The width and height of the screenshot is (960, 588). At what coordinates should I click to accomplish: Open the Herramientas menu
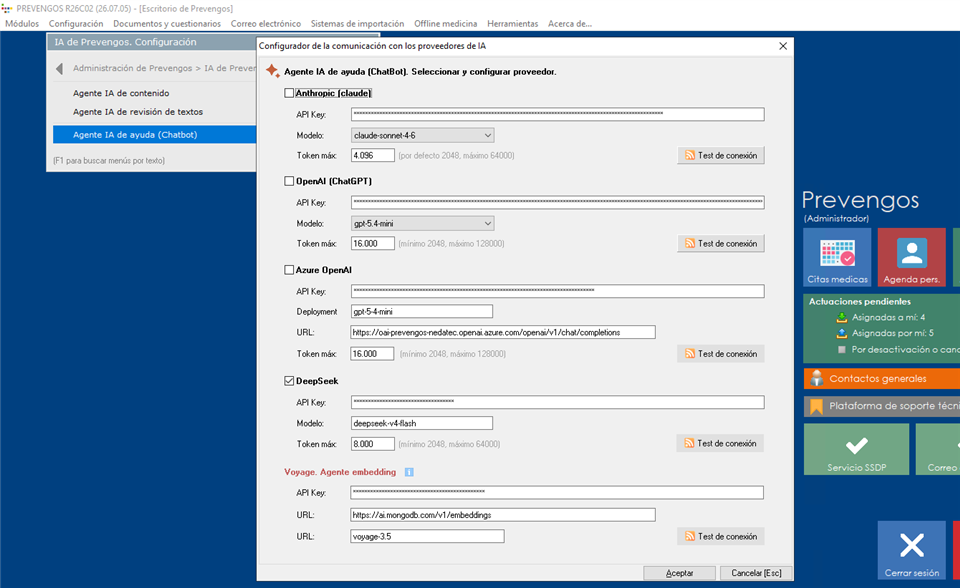512,24
